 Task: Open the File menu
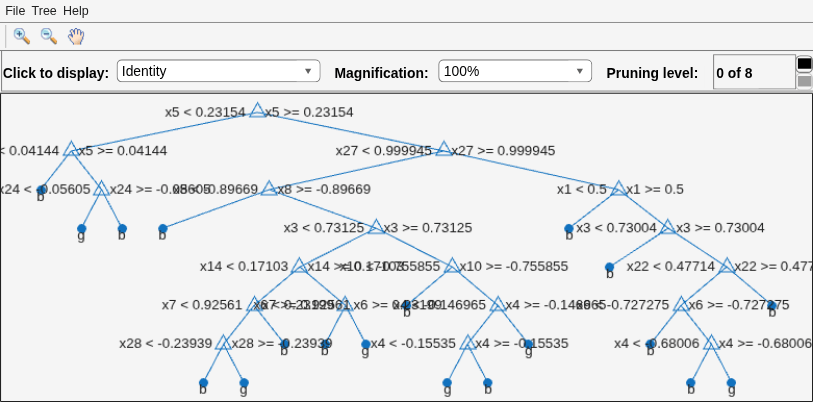point(15,10)
